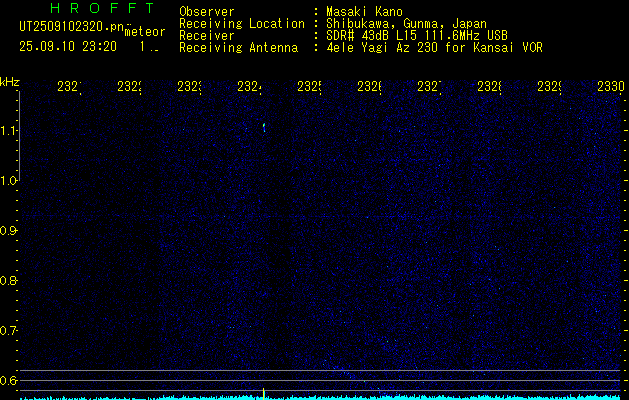The height and width of the screenshot is (400, 629).
Task: Click the 'Receiving Antenna' field label
Action: tap(238, 48)
